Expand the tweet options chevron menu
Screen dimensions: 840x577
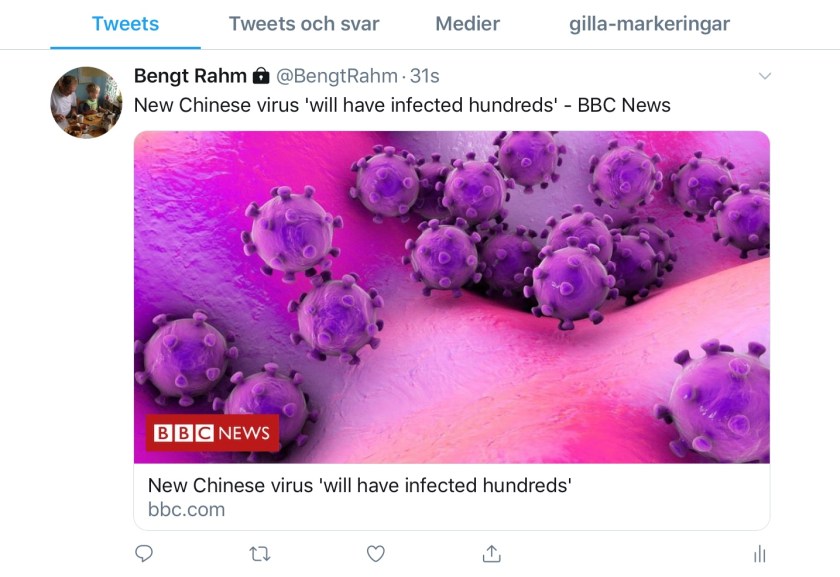[765, 76]
